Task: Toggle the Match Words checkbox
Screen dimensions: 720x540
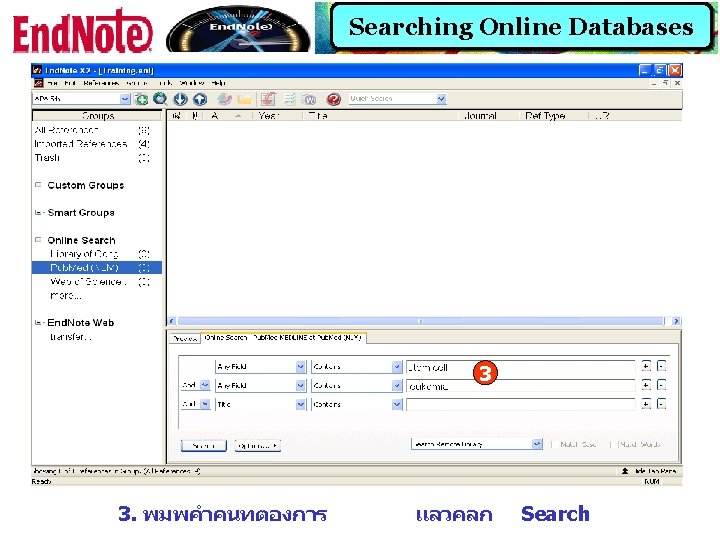Action: [612, 444]
